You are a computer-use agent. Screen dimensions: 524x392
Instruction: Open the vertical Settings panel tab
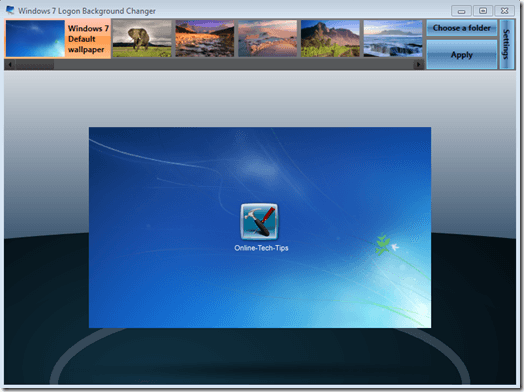point(507,44)
